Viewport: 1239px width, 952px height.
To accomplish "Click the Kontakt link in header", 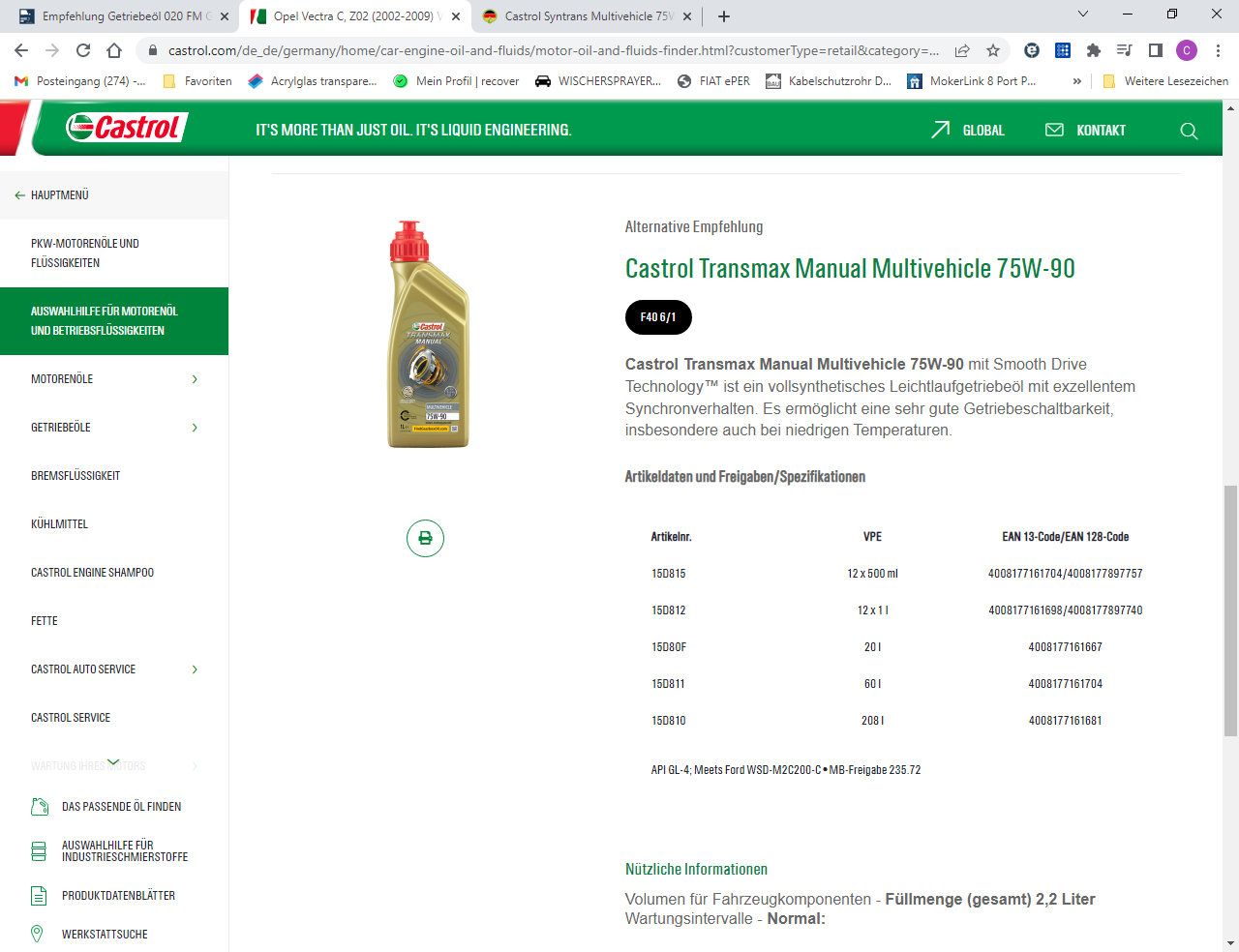I will tap(1086, 131).
